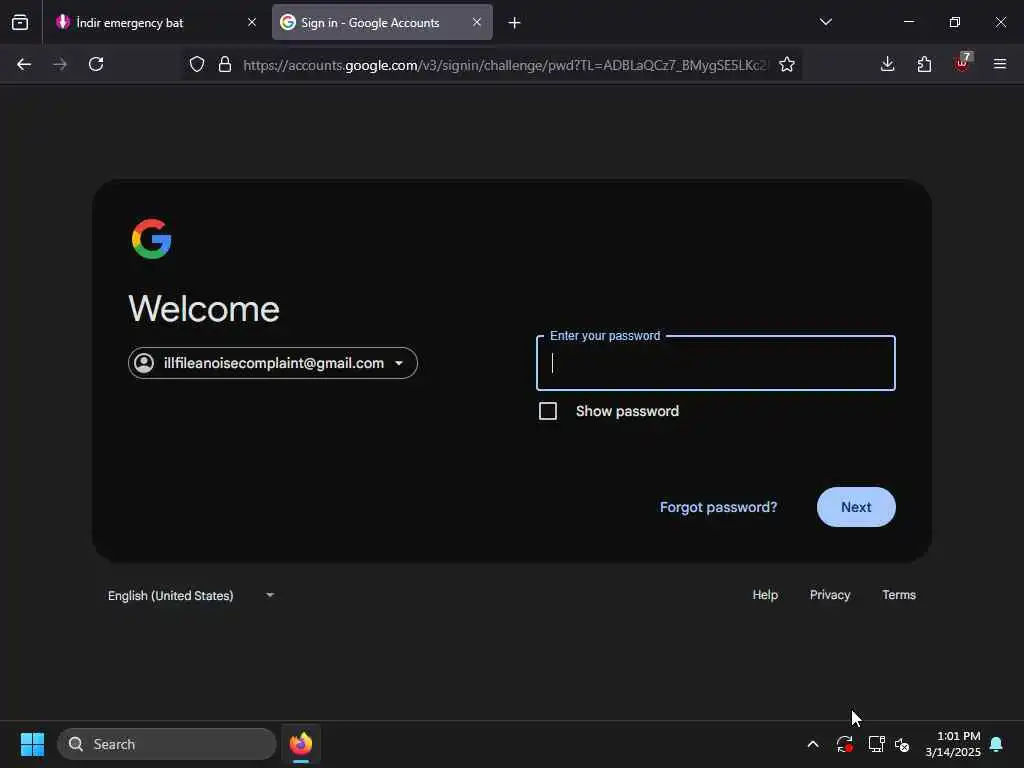The width and height of the screenshot is (1024, 768).
Task: Enable the Show password checkbox
Action: tap(548, 411)
